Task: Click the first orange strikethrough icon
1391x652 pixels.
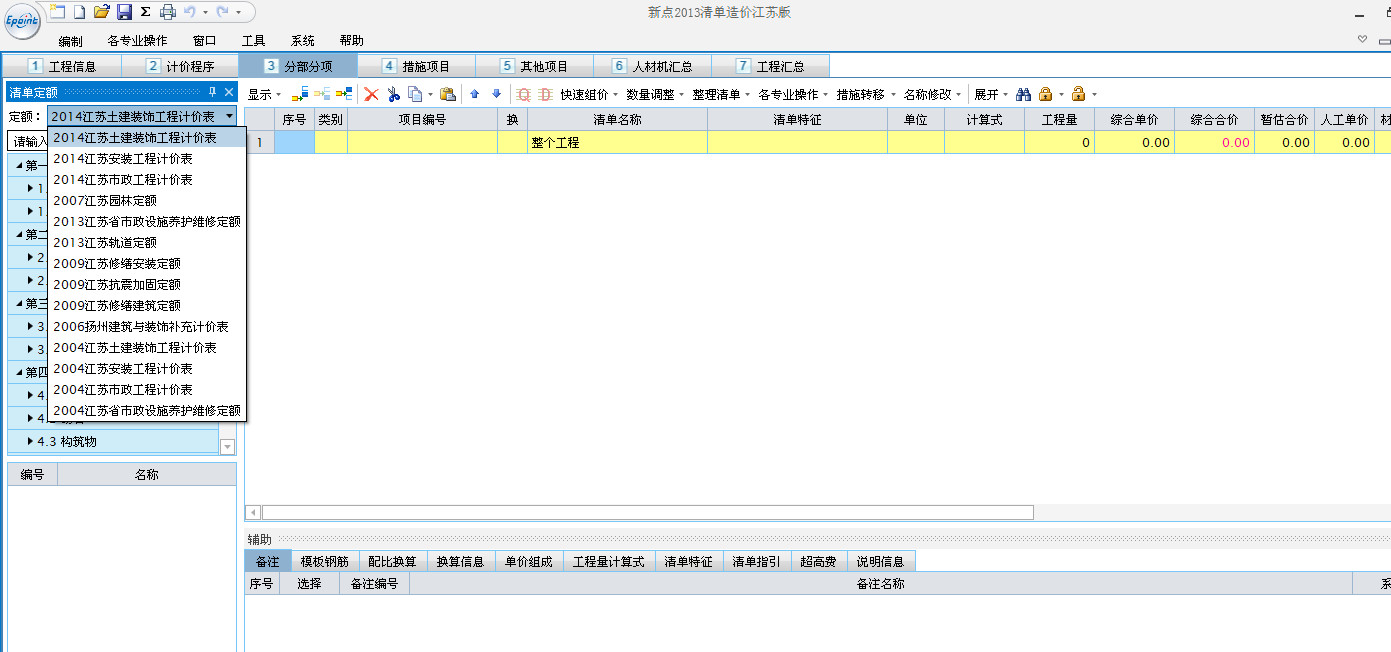Action: click(523, 94)
